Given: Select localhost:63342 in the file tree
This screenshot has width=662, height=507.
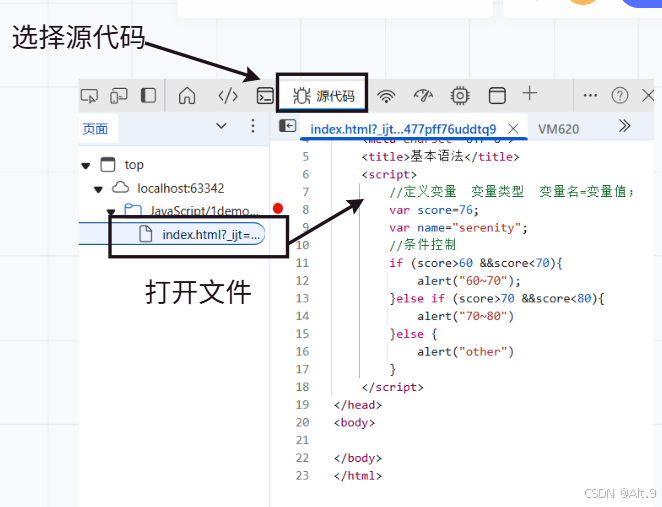Looking at the screenshot, I should (180, 188).
